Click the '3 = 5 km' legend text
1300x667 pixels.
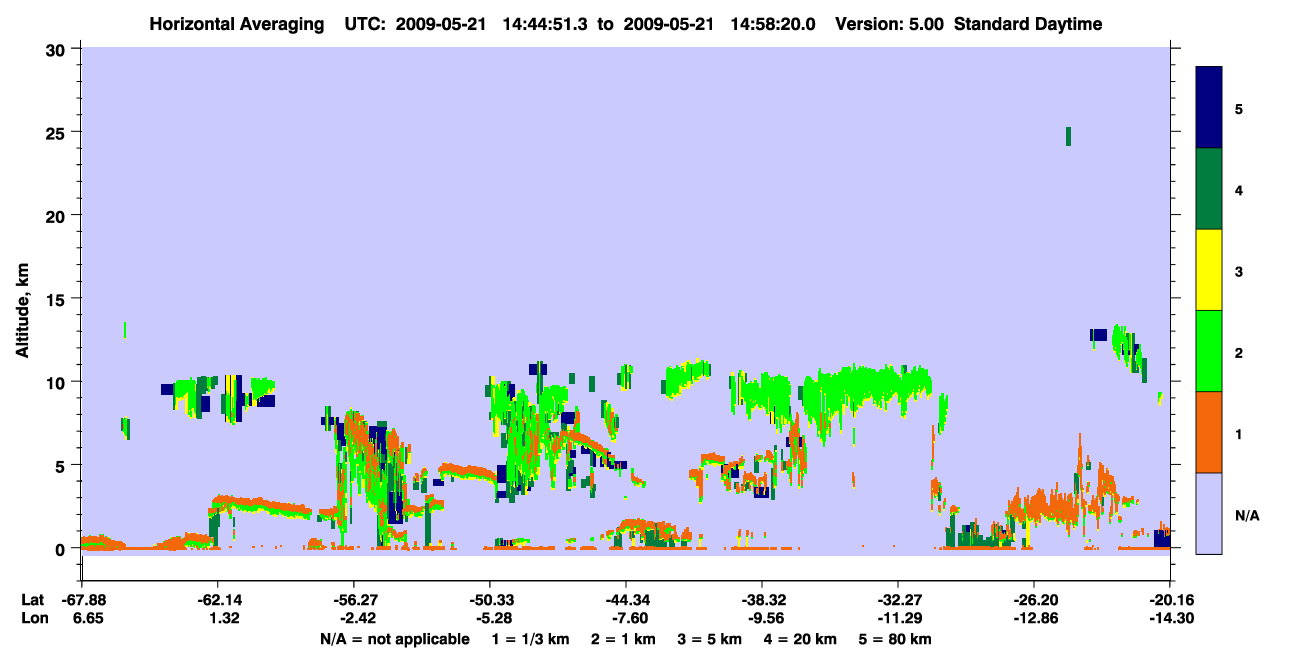[712, 639]
